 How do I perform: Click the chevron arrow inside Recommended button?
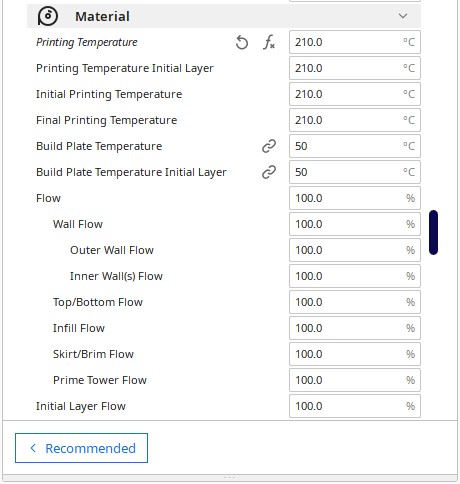pos(33,448)
